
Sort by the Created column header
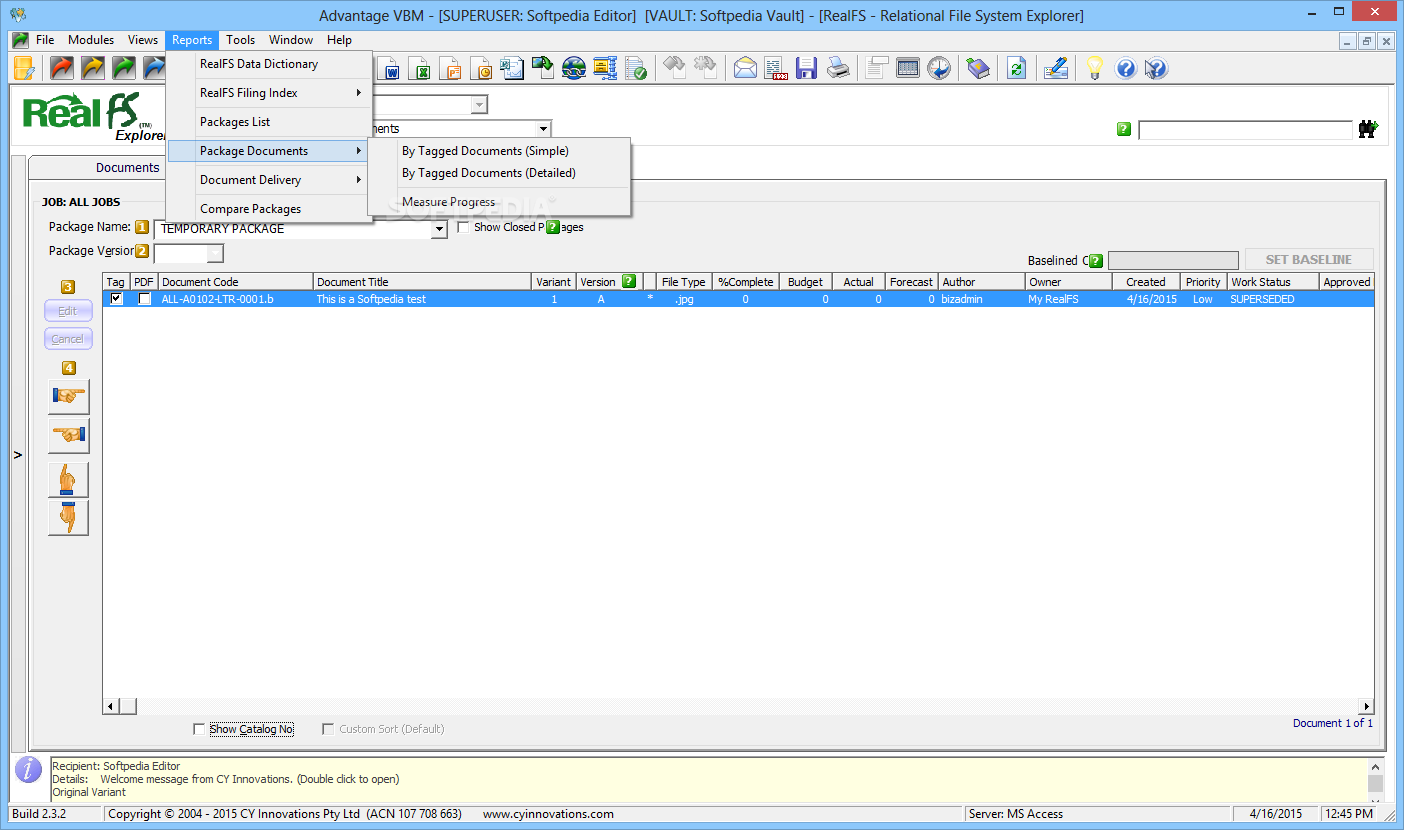pos(1146,282)
